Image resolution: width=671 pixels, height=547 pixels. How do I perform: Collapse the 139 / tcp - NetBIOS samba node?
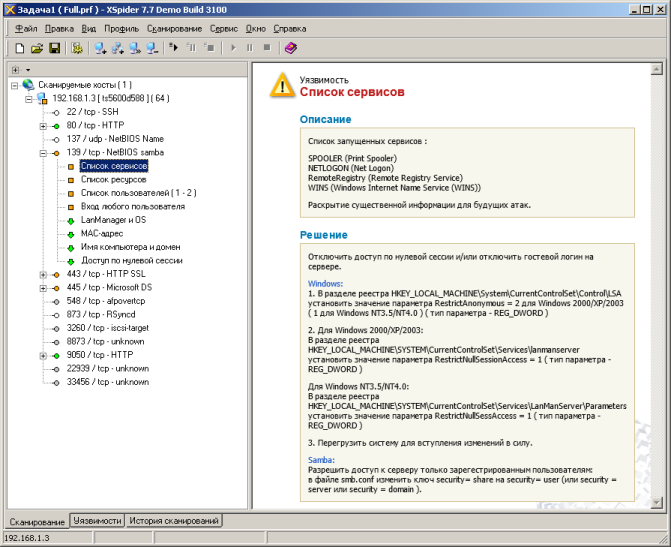[43, 153]
